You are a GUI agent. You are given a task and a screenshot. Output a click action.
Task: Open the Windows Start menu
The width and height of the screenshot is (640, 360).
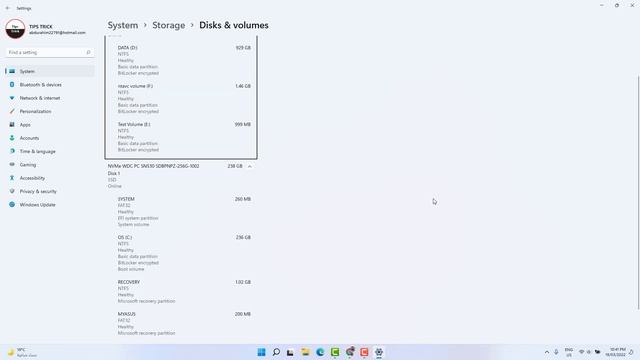(261, 352)
